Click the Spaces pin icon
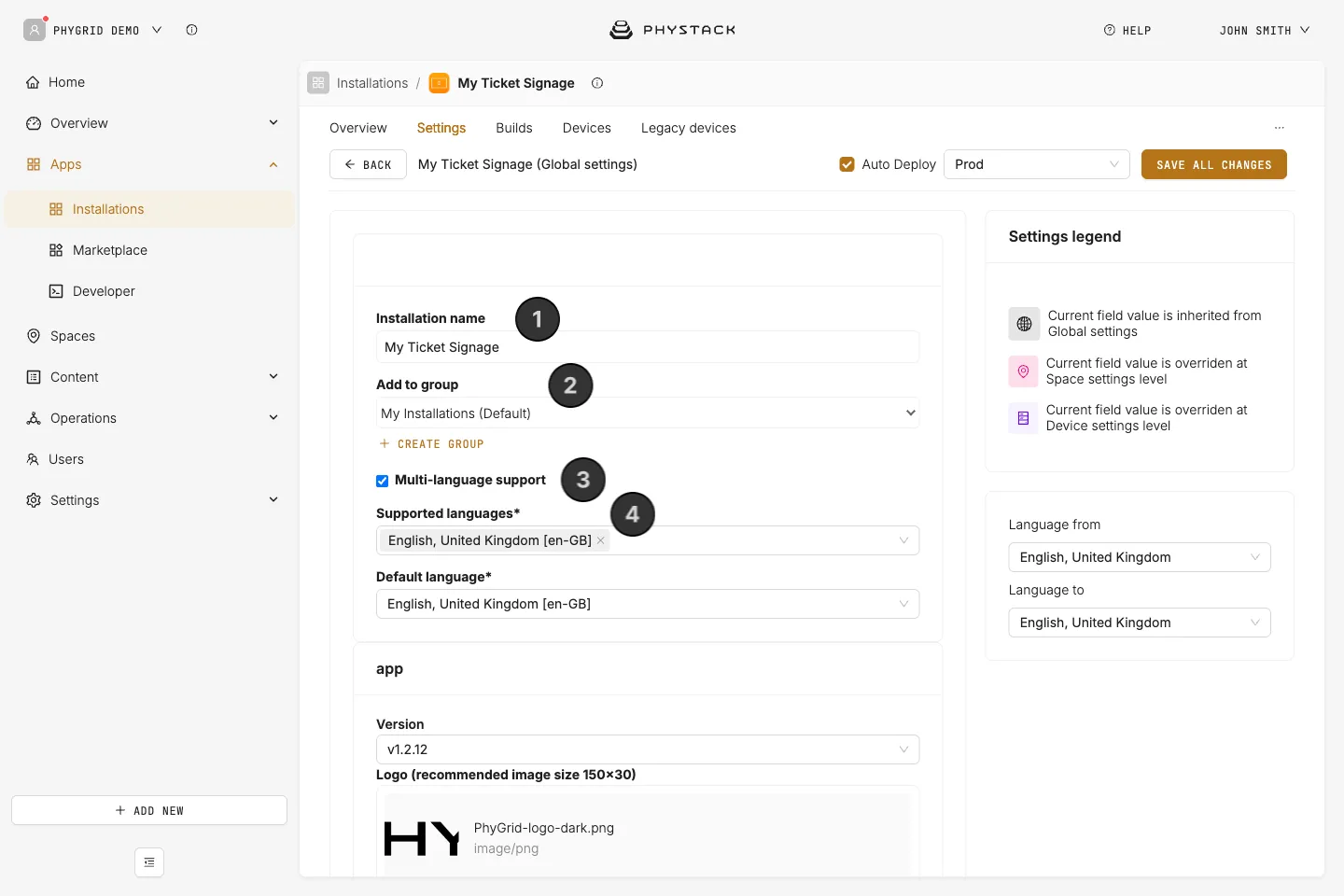The width and height of the screenshot is (1344, 896). coord(34,336)
